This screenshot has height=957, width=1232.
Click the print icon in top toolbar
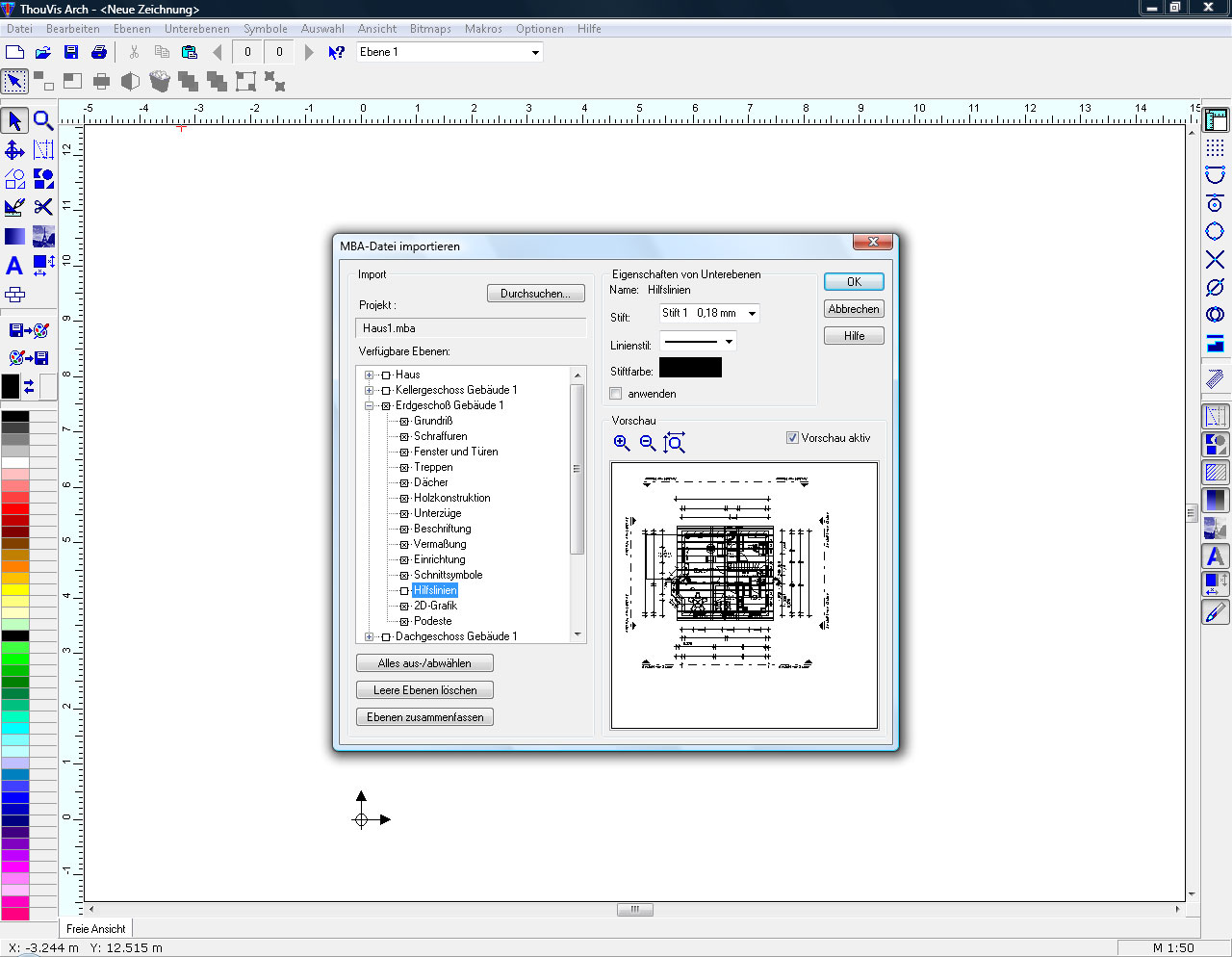pos(99,52)
